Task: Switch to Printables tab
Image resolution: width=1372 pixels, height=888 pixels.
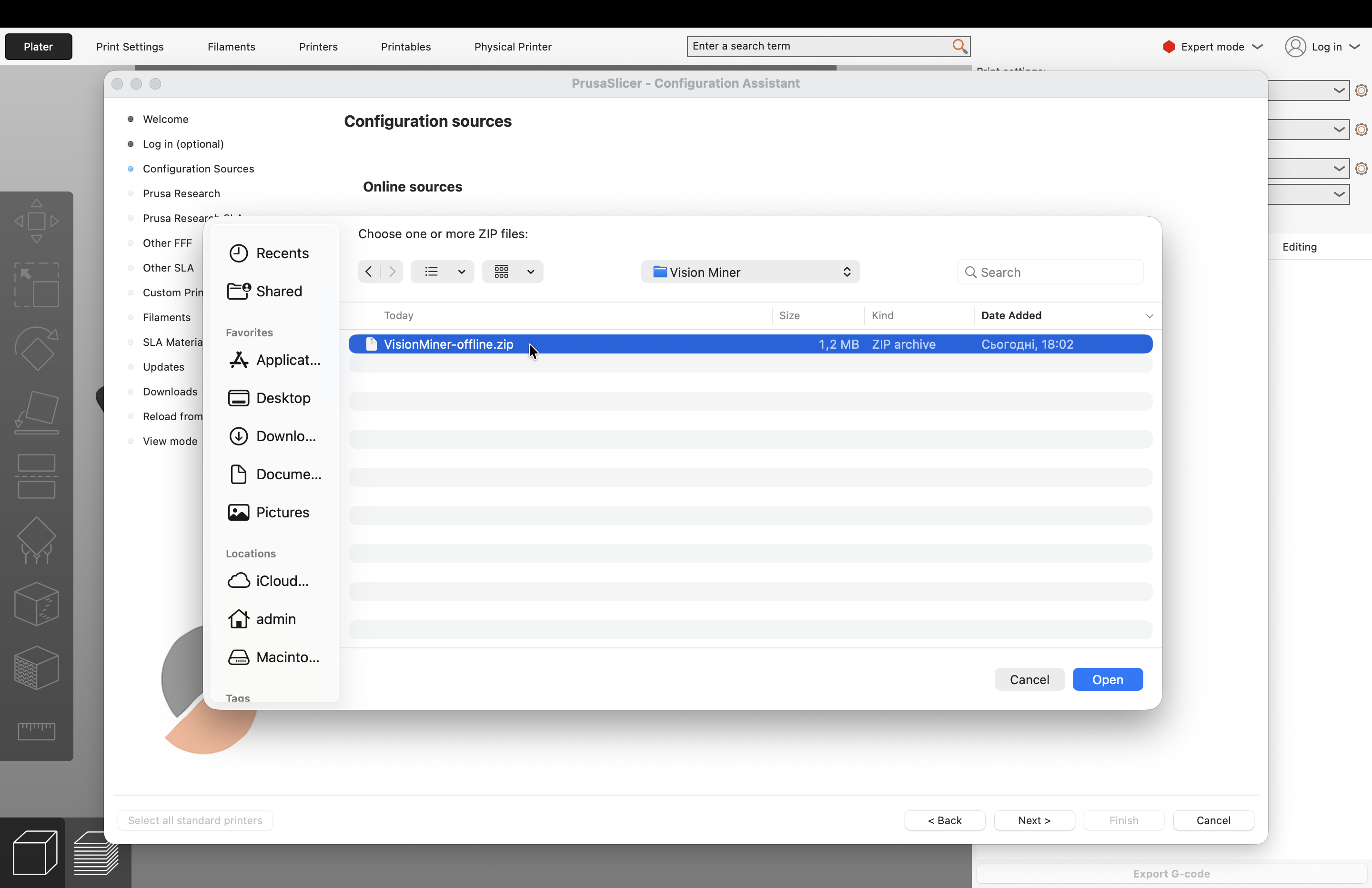Action: 406,47
